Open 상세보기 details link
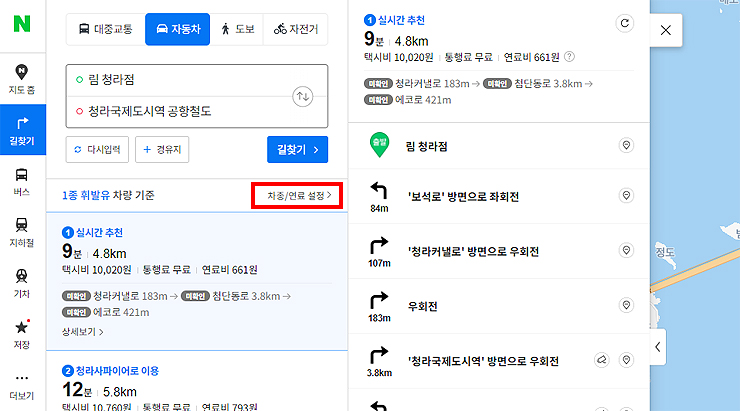 point(83,332)
